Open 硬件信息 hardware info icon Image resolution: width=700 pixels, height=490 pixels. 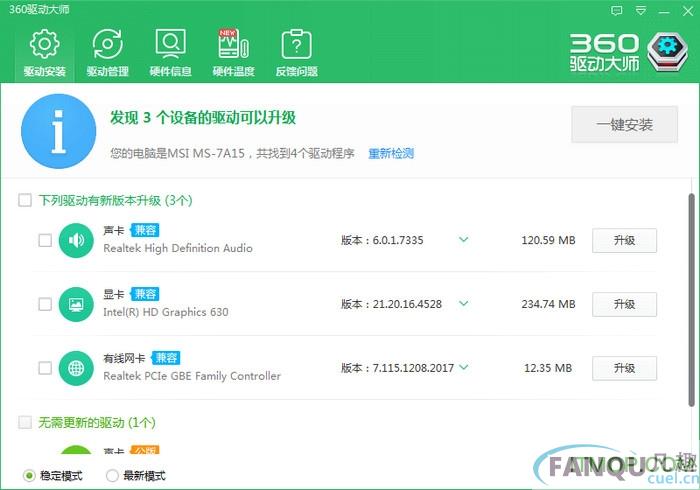click(x=170, y=52)
